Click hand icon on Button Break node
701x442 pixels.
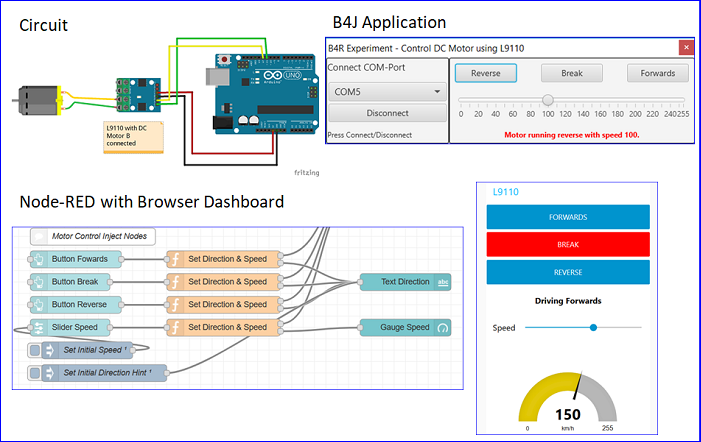point(39,282)
